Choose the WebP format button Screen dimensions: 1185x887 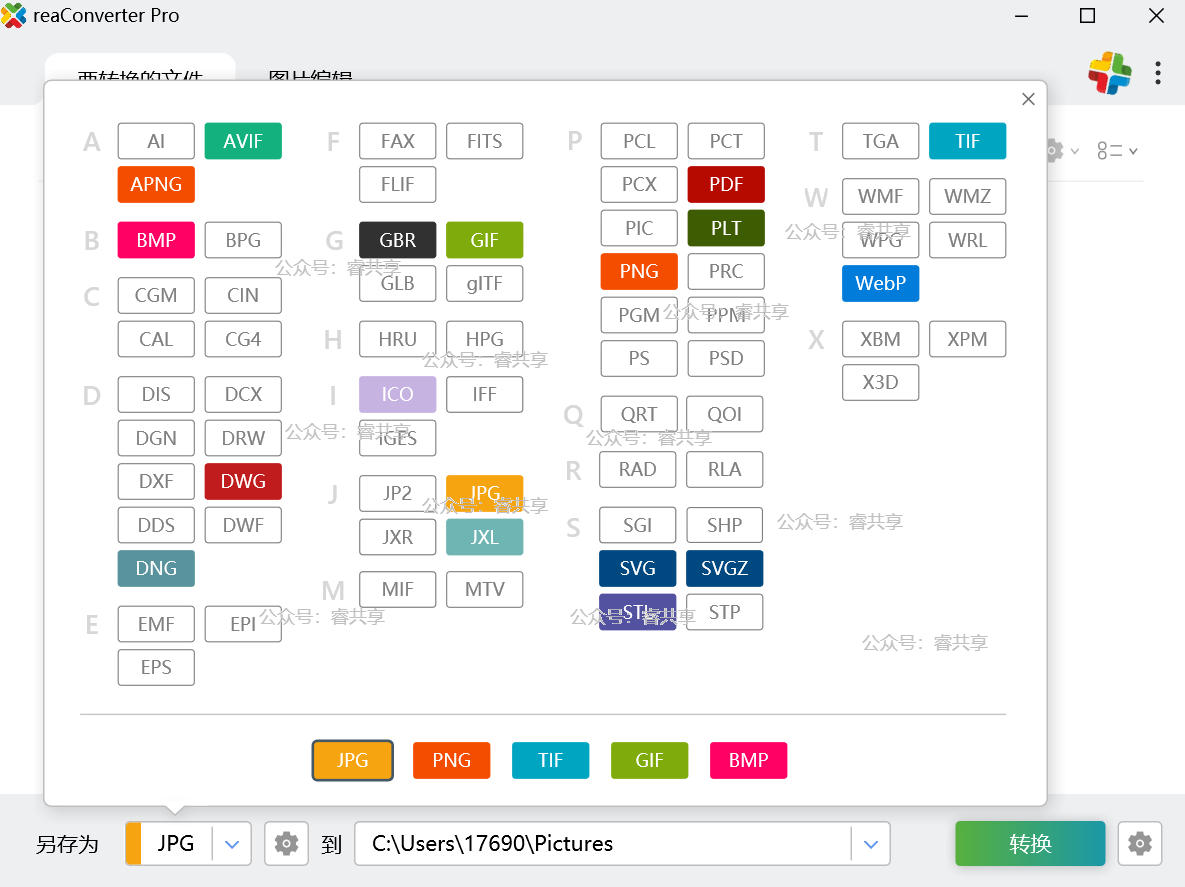coord(880,284)
